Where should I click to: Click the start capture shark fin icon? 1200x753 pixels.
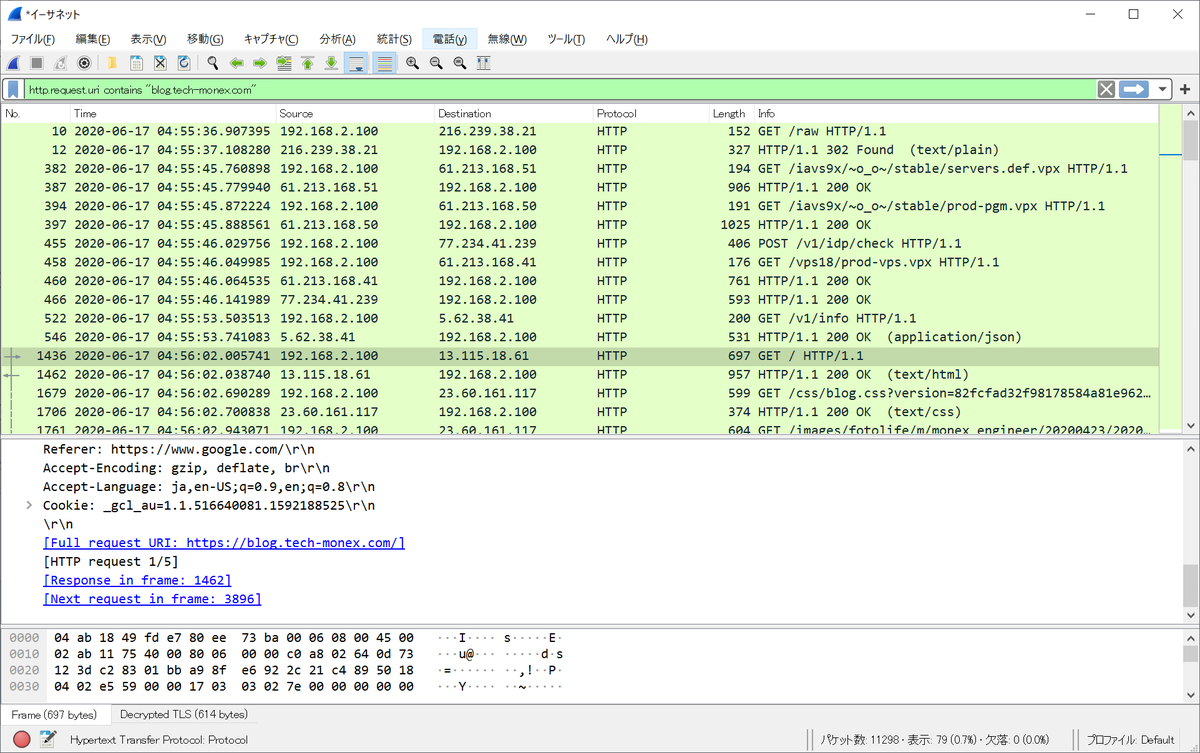click(14, 63)
